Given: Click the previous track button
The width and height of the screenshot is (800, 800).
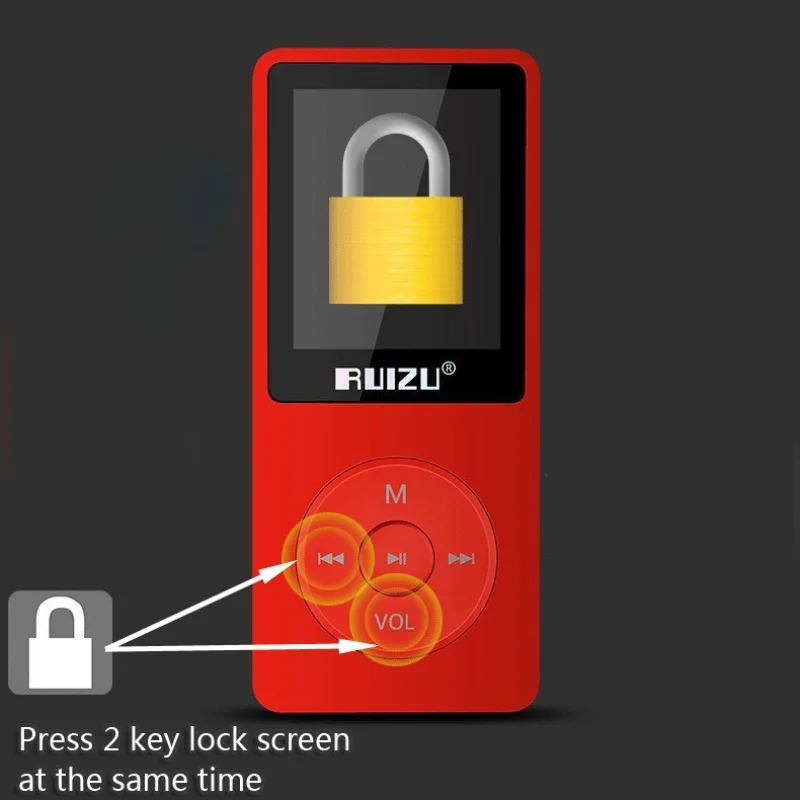Looking at the screenshot, I should pyautogui.click(x=331, y=559).
